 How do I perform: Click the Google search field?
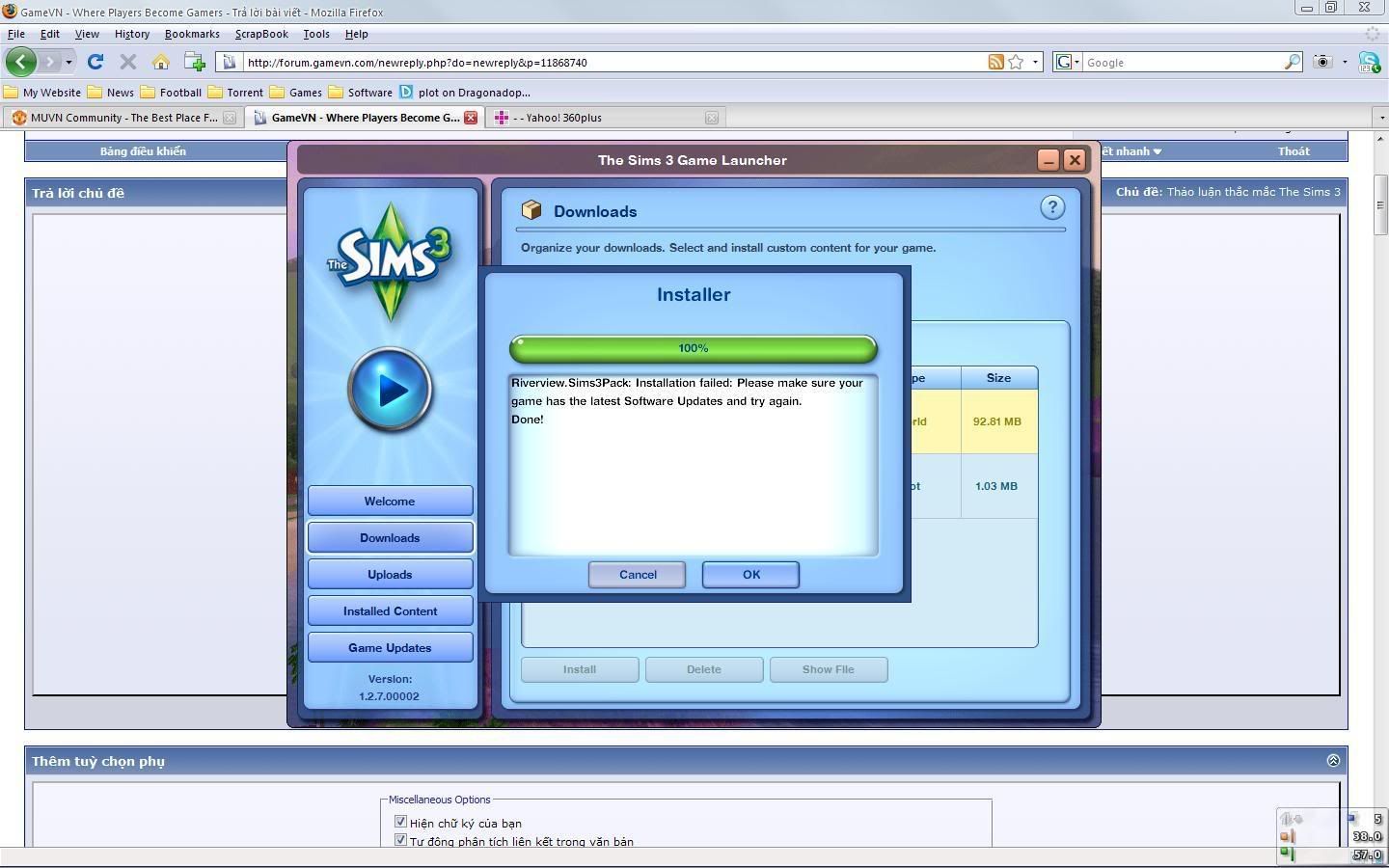point(1183,62)
